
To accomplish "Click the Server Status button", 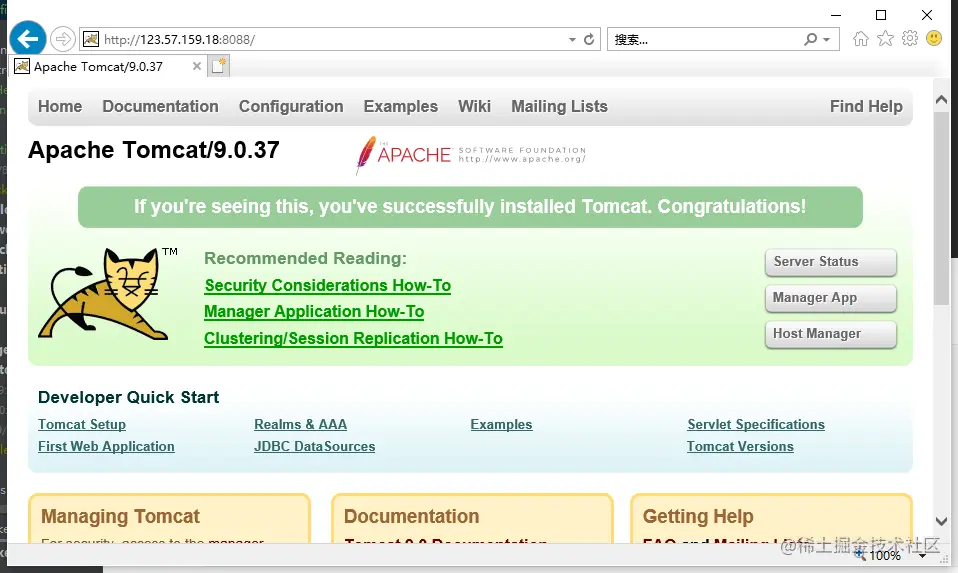I will click(x=831, y=262).
